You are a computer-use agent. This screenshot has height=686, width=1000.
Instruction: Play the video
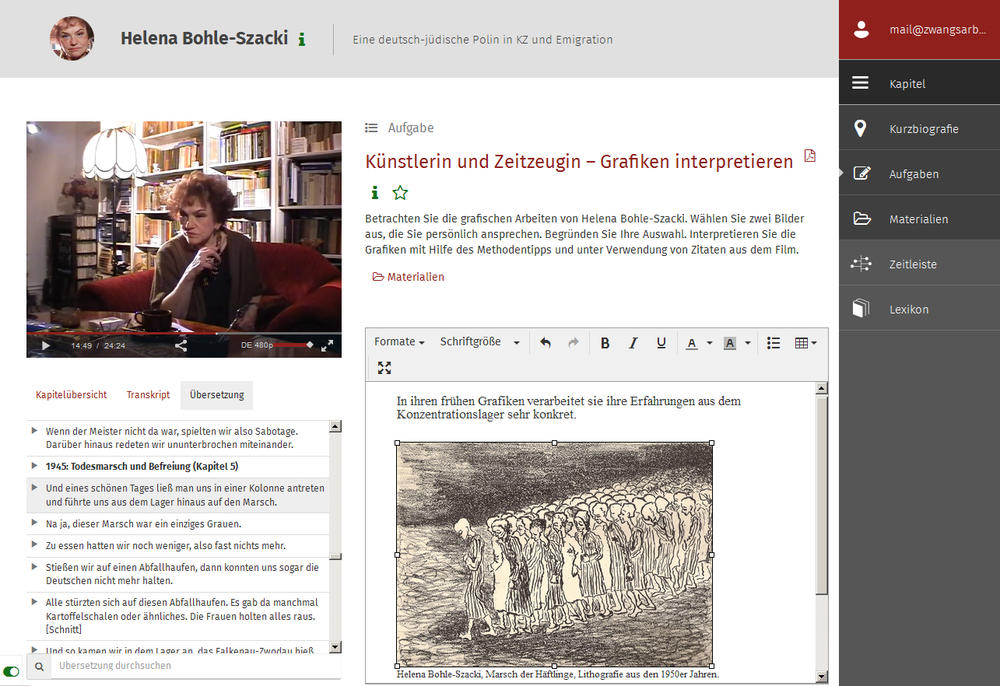pos(46,346)
